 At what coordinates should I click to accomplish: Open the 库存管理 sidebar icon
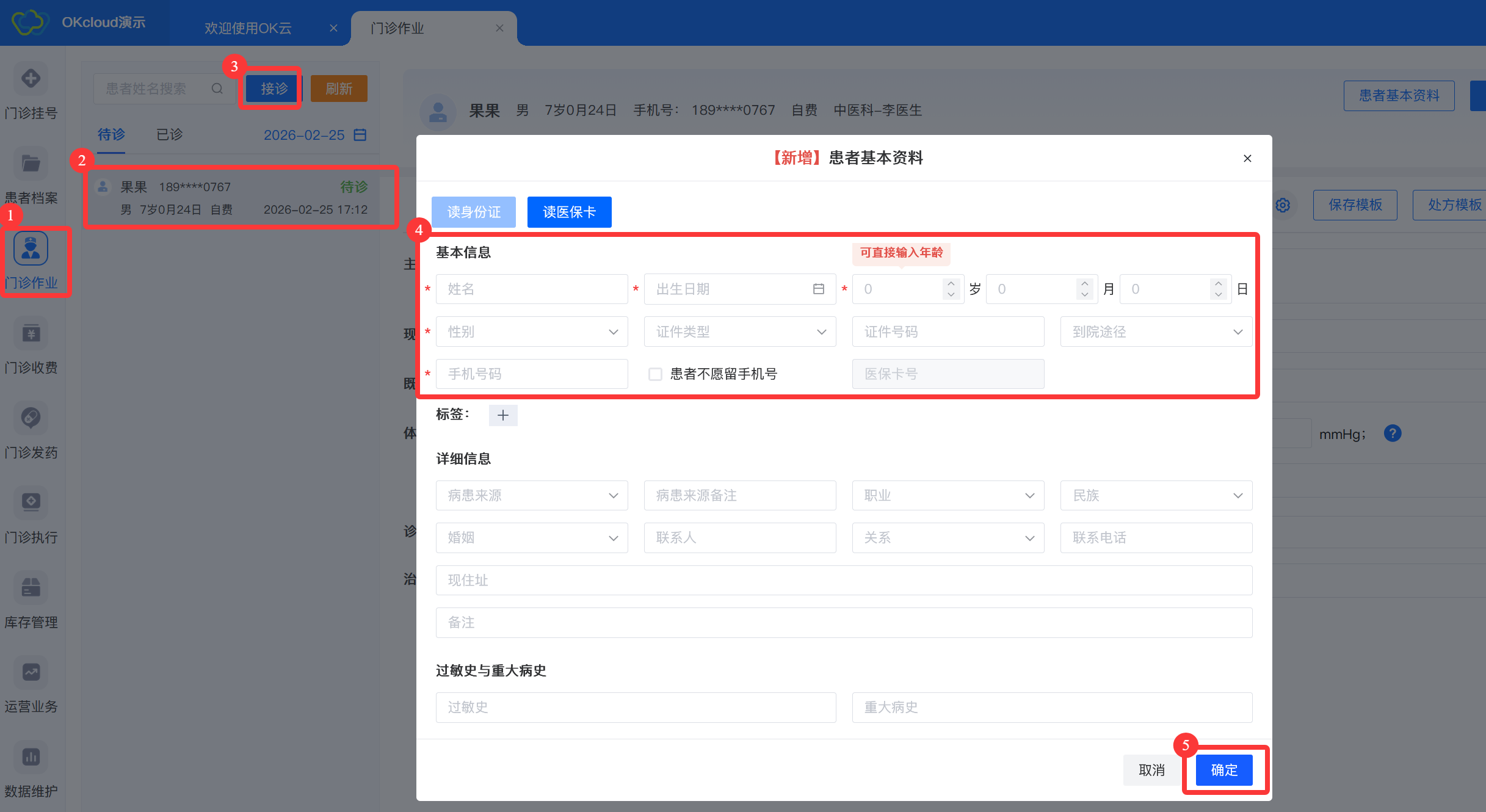[x=31, y=587]
